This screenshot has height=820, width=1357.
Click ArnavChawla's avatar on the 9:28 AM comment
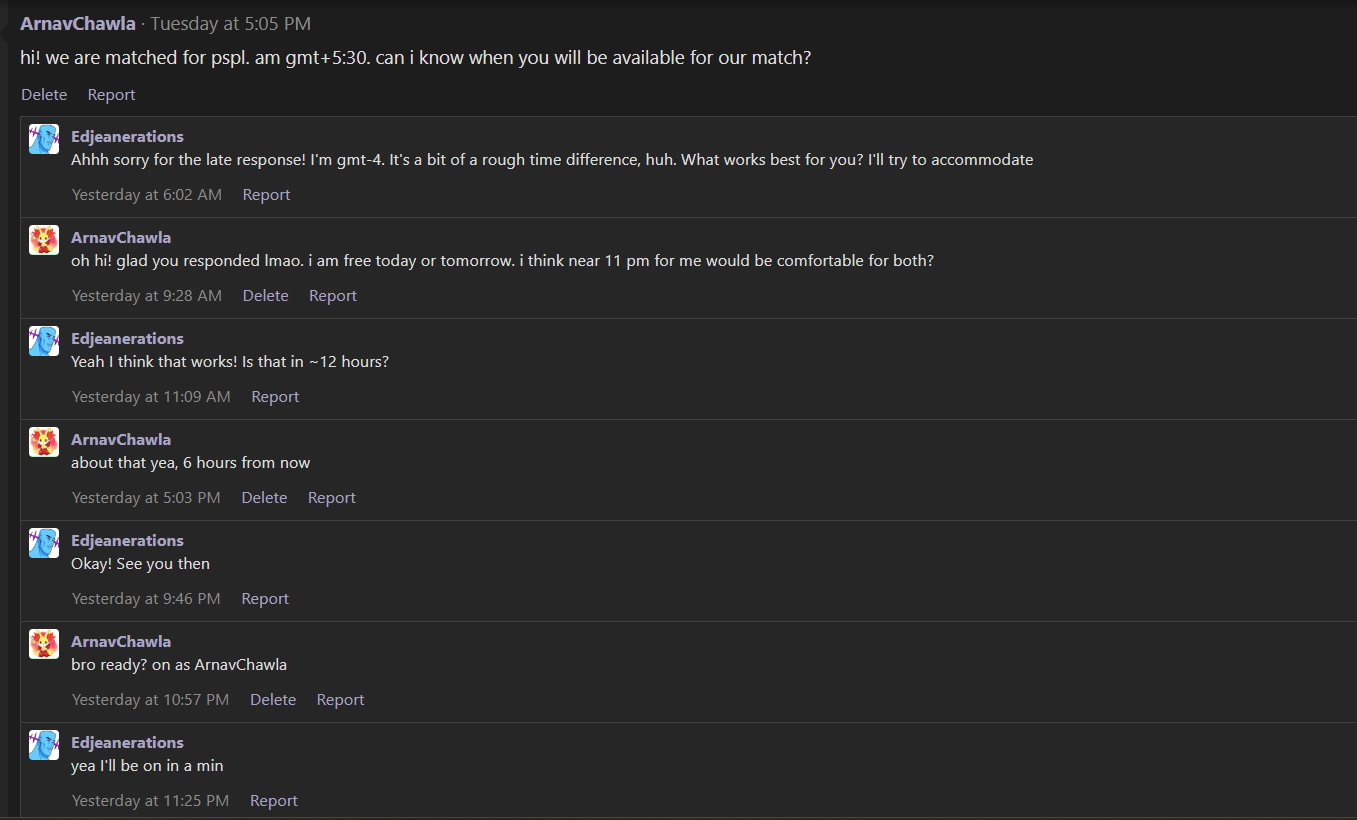click(44, 240)
